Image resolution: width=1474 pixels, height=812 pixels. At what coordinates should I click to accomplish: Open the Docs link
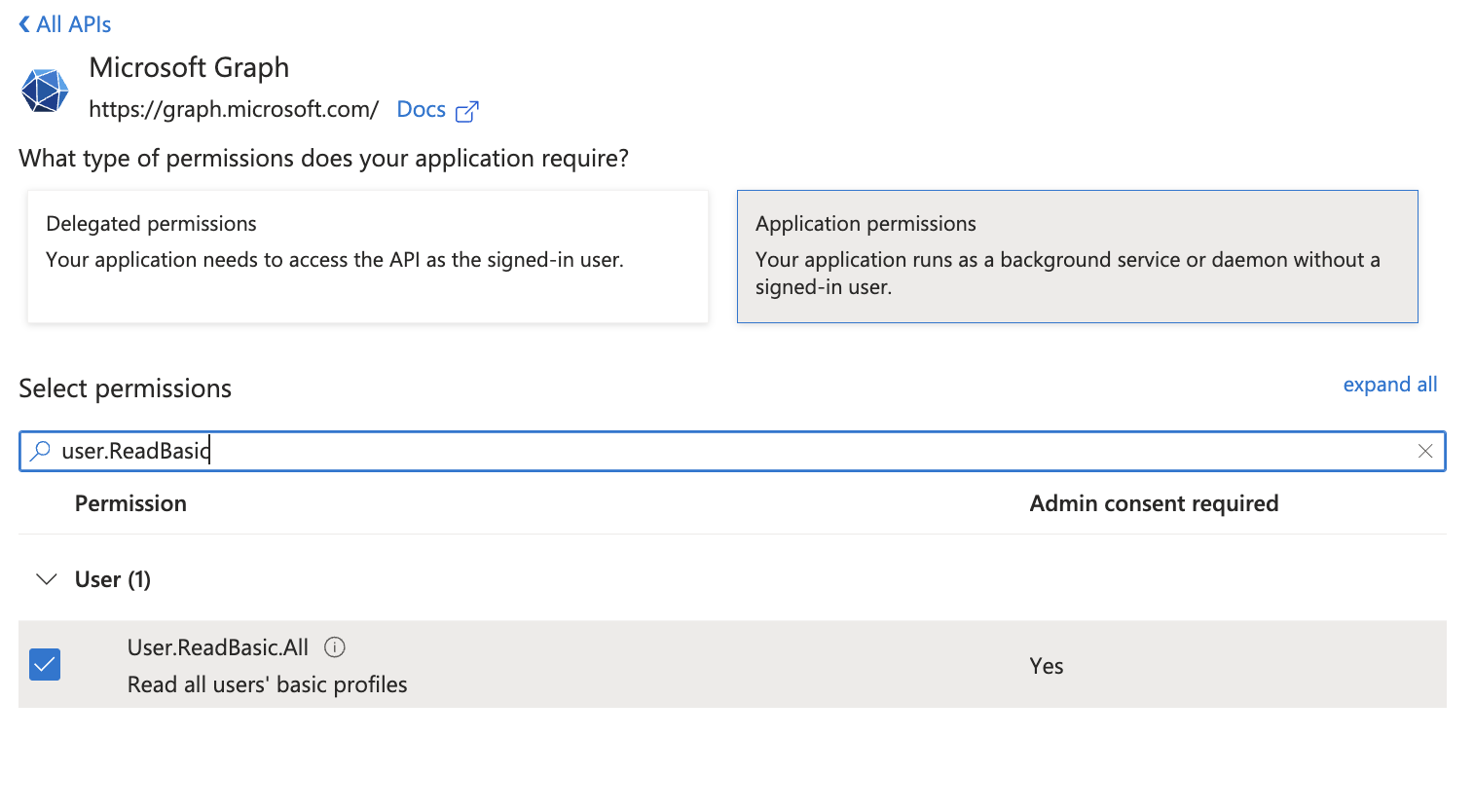pyautogui.click(x=421, y=109)
